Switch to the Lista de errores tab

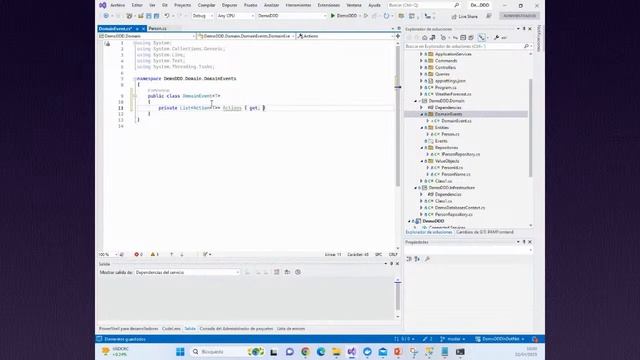click(x=291, y=329)
